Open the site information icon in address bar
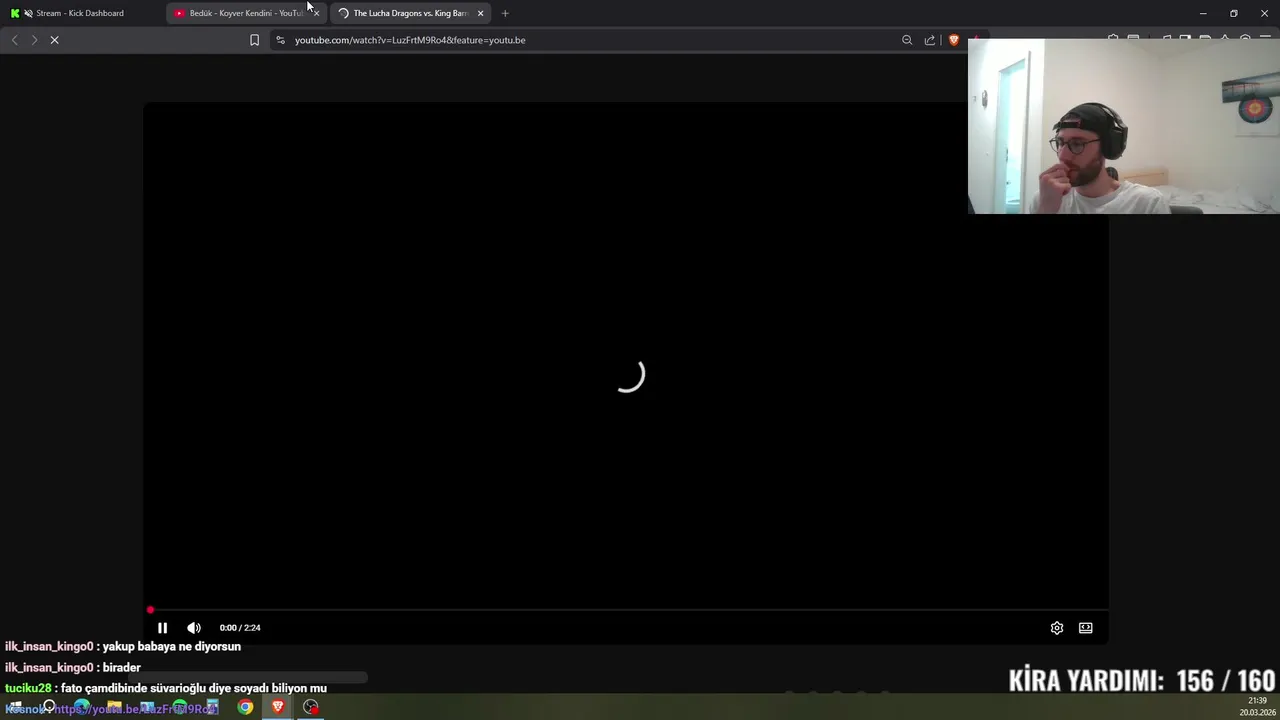Screen dimensions: 1280x720 tap(280, 40)
